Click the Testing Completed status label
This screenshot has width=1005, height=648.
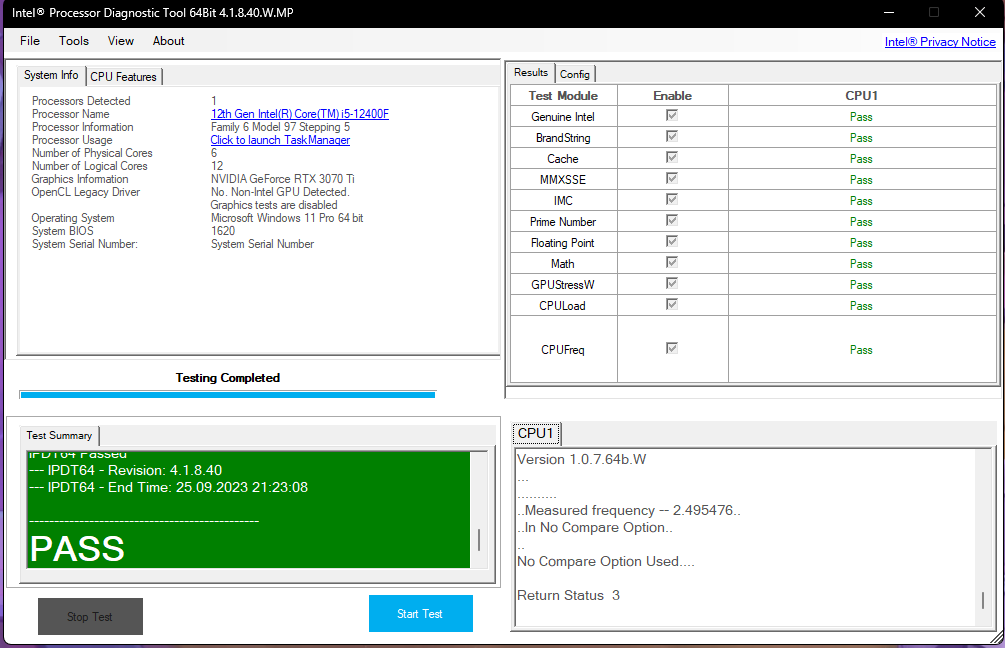pyautogui.click(x=228, y=378)
